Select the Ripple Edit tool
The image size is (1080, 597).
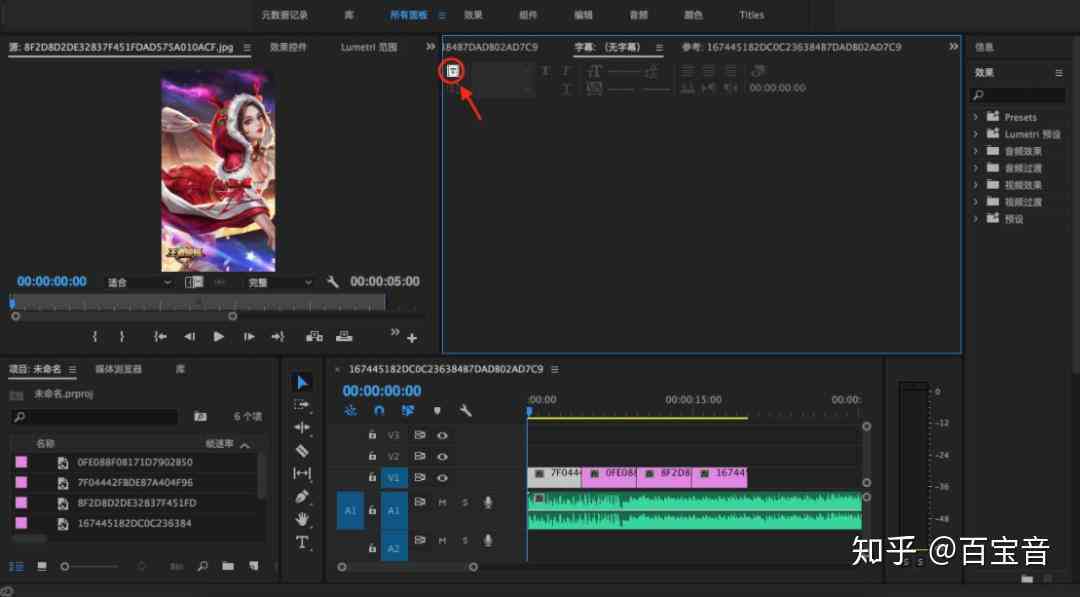[x=302, y=428]
